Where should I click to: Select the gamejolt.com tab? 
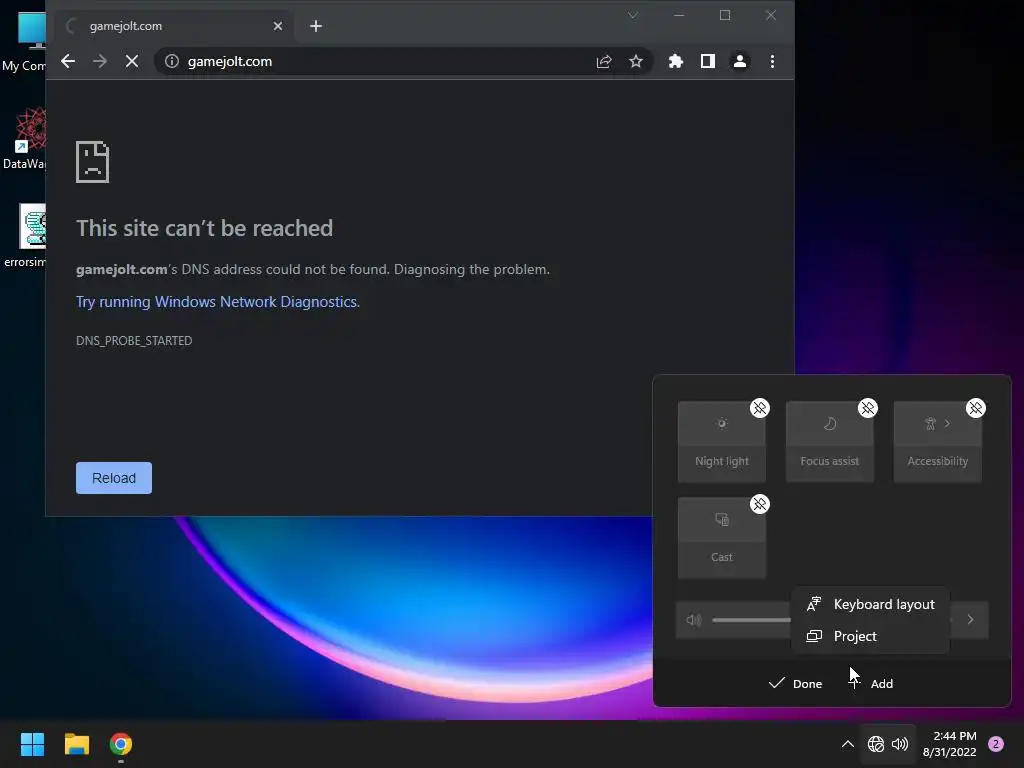tap(175, 26)
